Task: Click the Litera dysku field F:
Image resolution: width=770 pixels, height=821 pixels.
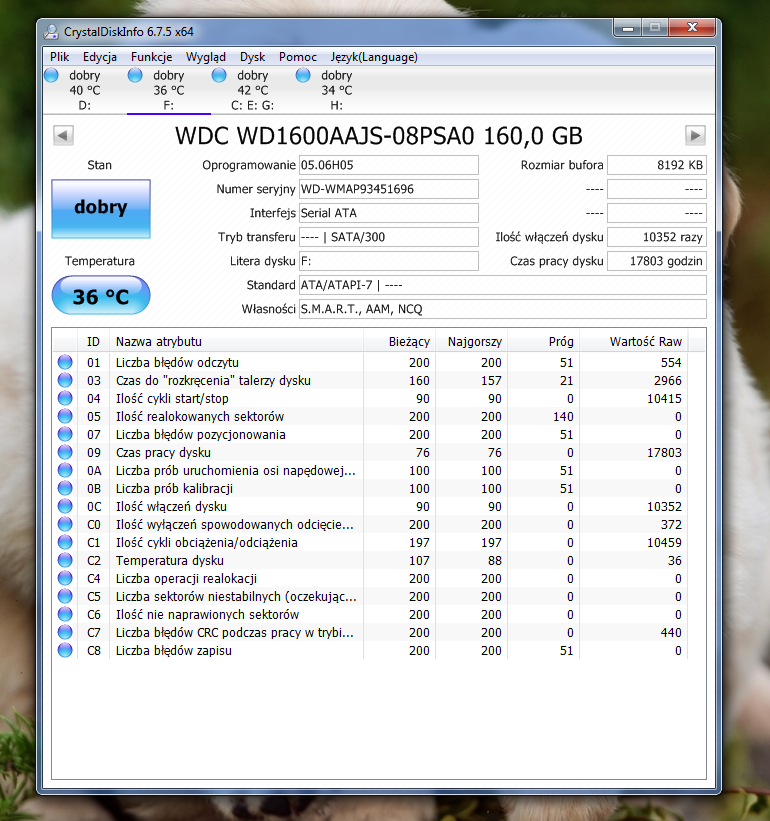Action: [x=388, y=261]
